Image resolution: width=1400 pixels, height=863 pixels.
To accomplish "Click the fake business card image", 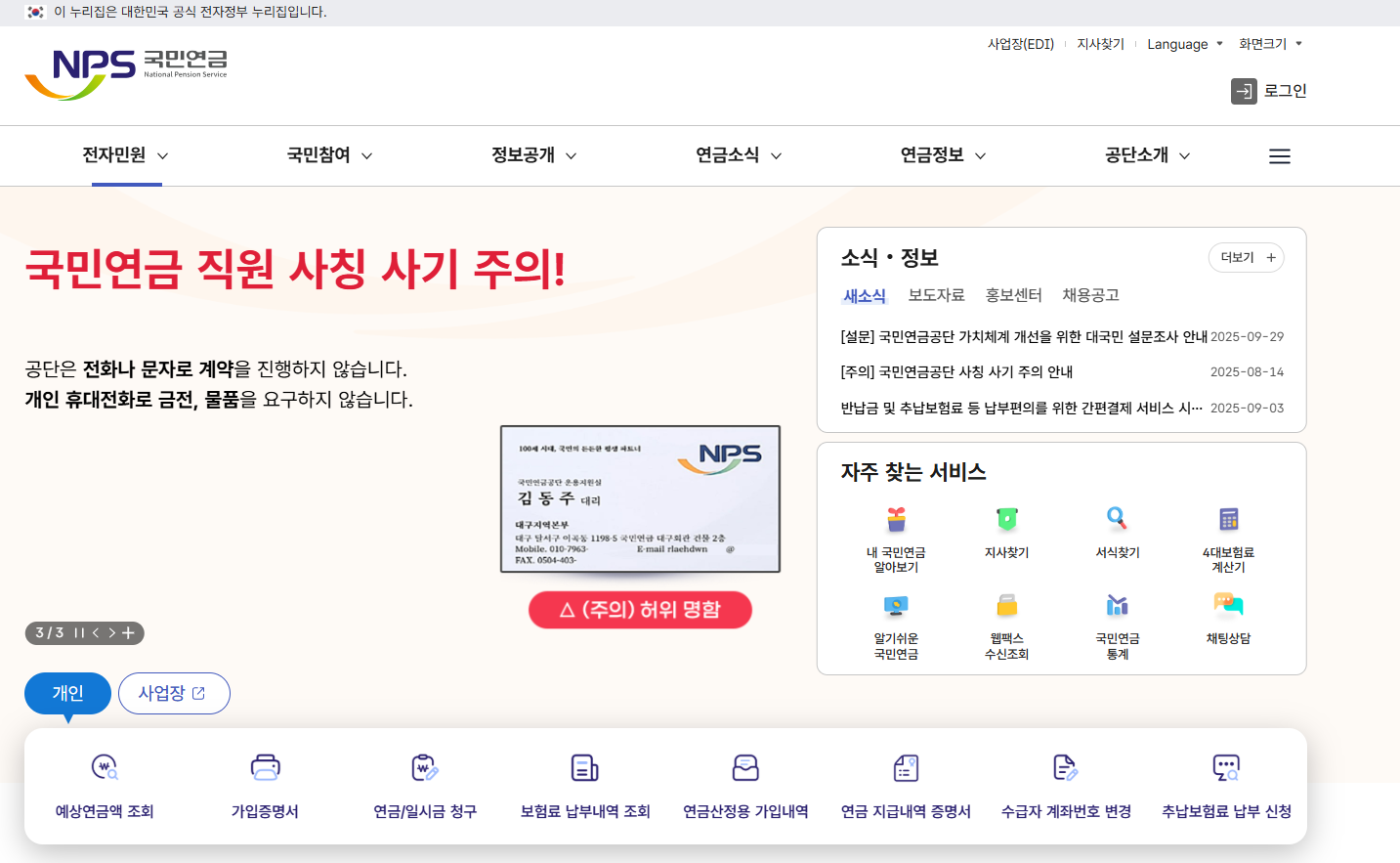I will 640,498.
